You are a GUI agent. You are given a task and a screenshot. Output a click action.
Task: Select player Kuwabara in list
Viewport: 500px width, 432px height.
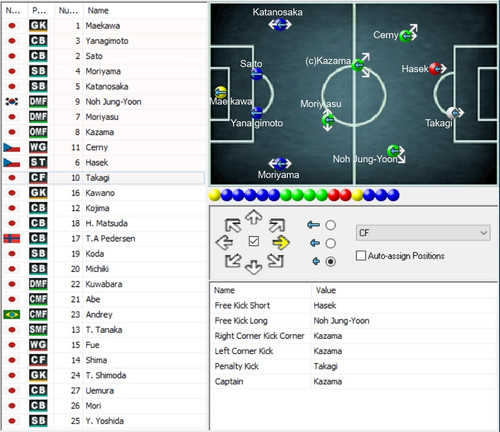pyautogui.click(x=103, y=284)
